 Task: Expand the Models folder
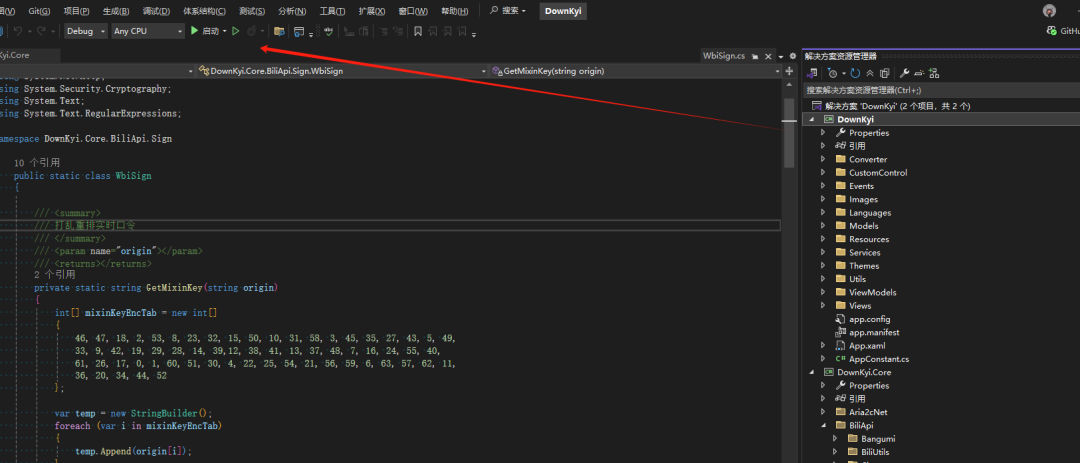pyautogui.click(x=822, y=226)
